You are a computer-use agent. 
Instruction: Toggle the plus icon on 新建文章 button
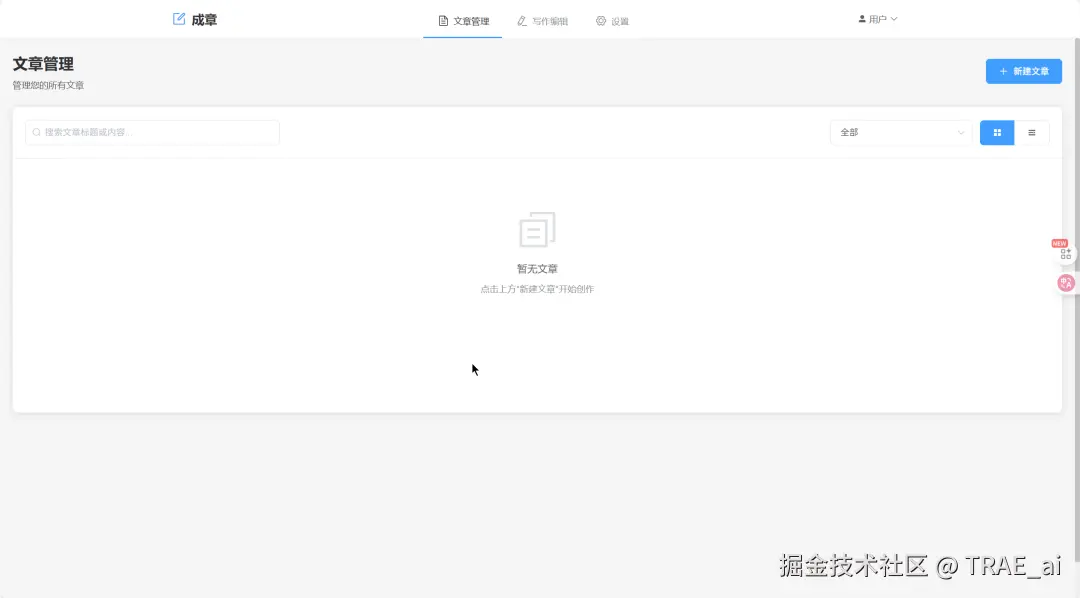pos(1004,71)
